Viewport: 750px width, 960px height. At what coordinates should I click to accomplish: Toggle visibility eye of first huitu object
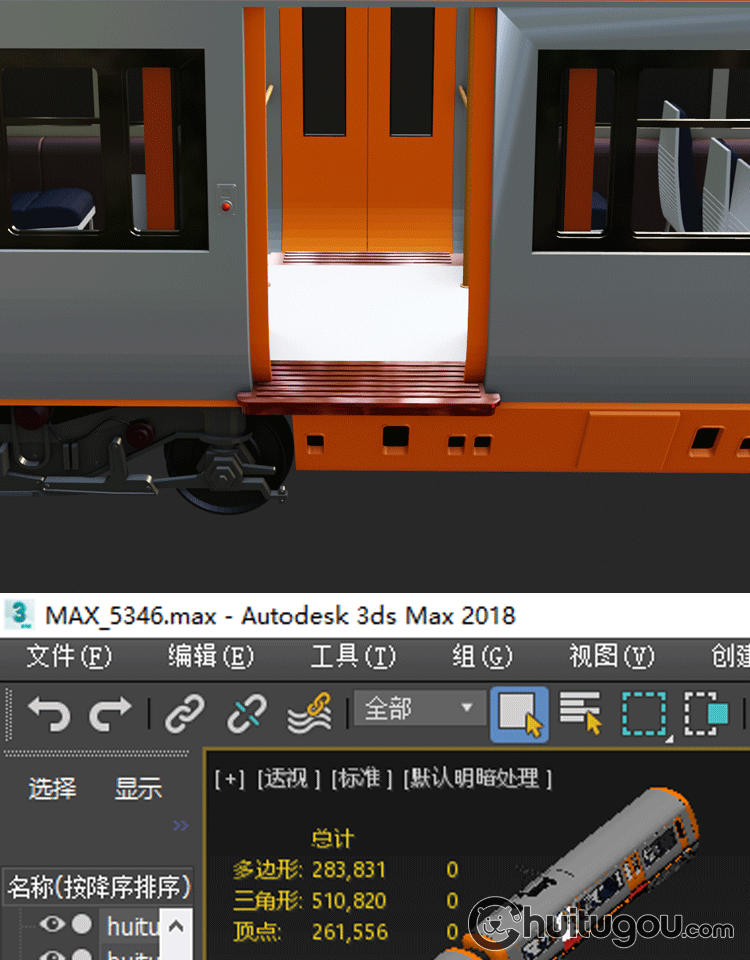coord(53,924)
